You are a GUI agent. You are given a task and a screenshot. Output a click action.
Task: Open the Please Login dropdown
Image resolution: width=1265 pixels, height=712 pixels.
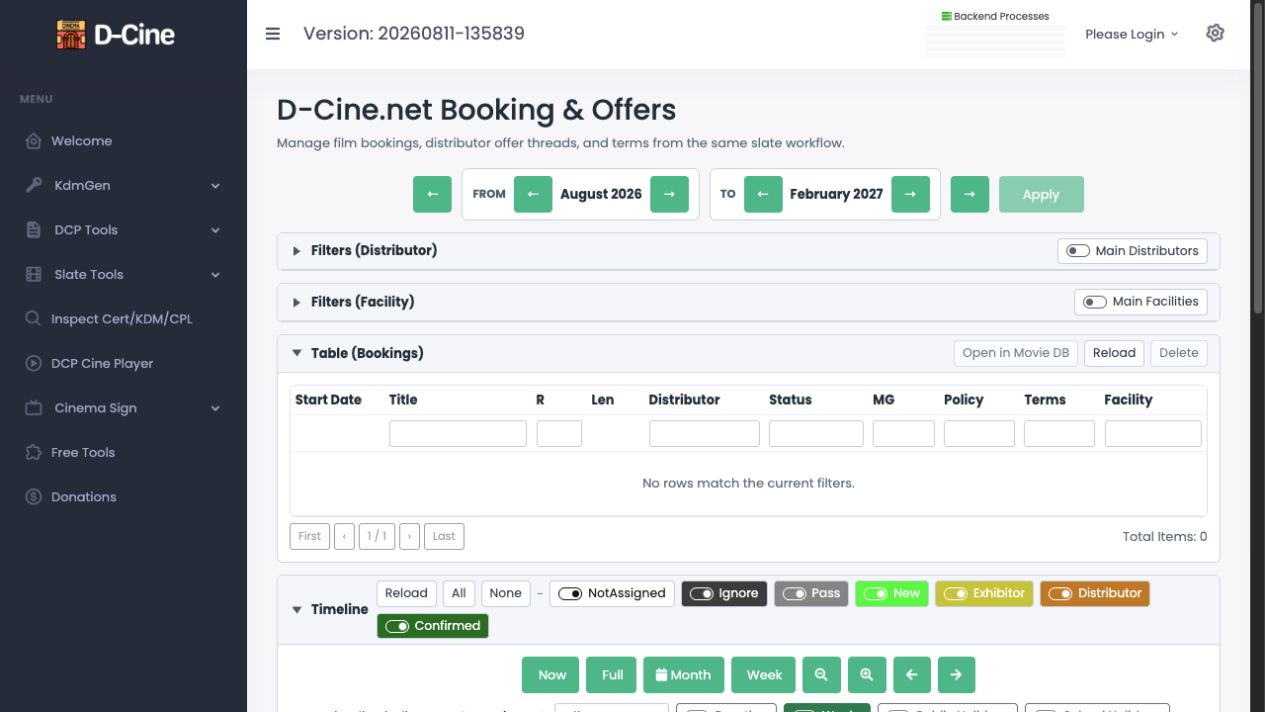(x=1131, y=34)
